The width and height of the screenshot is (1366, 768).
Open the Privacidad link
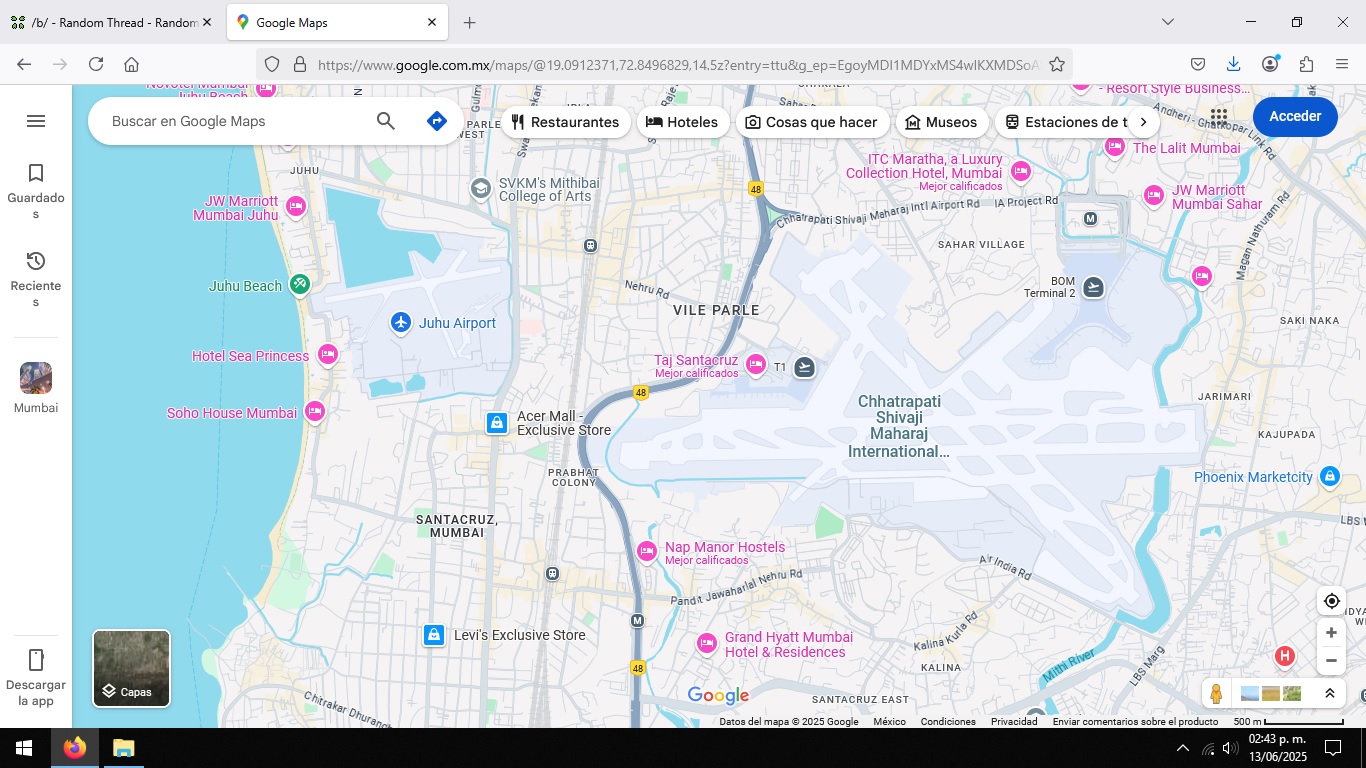tap(1014, 722)
